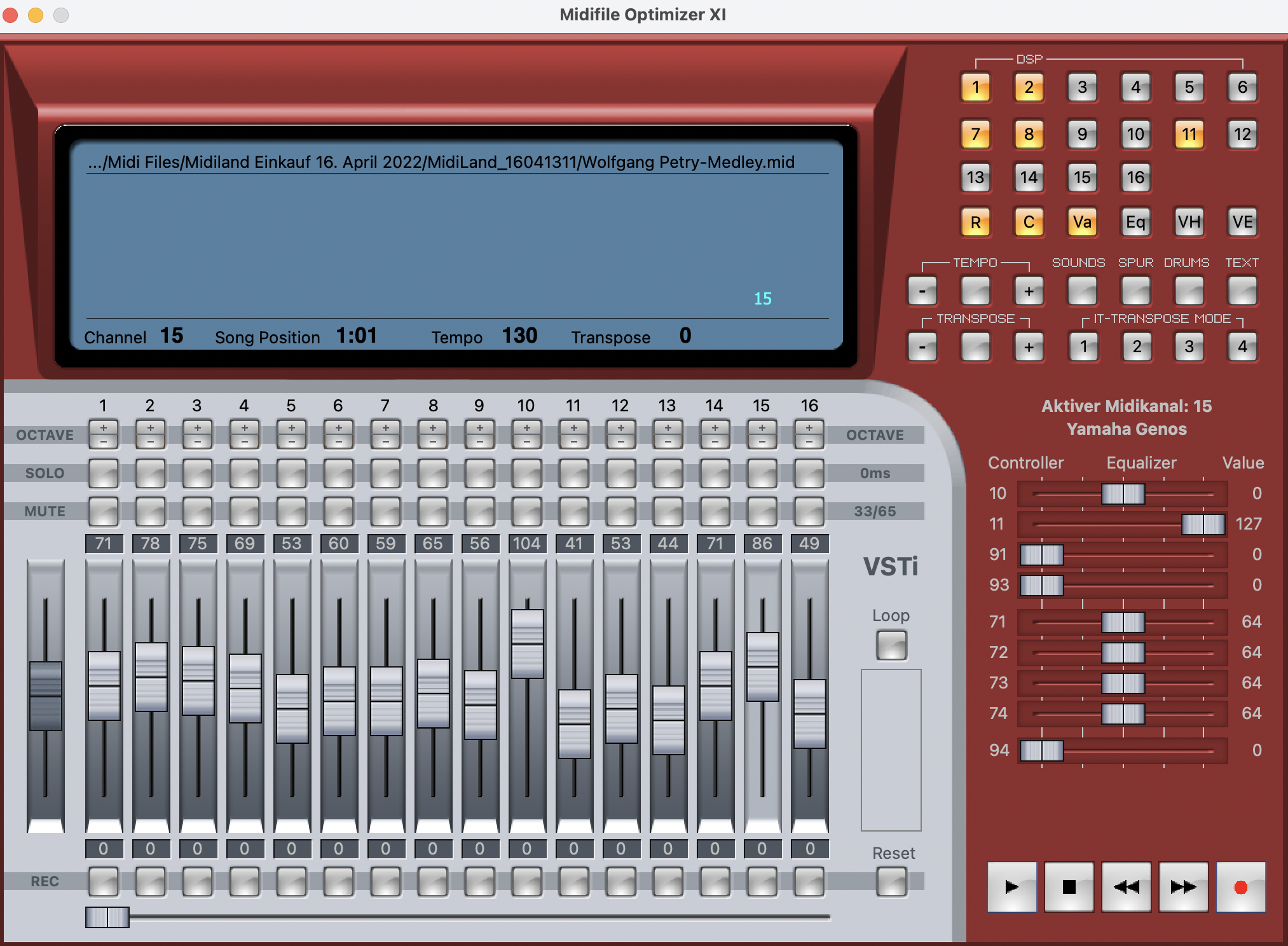Click the rewind transport button

point(1126,887)
